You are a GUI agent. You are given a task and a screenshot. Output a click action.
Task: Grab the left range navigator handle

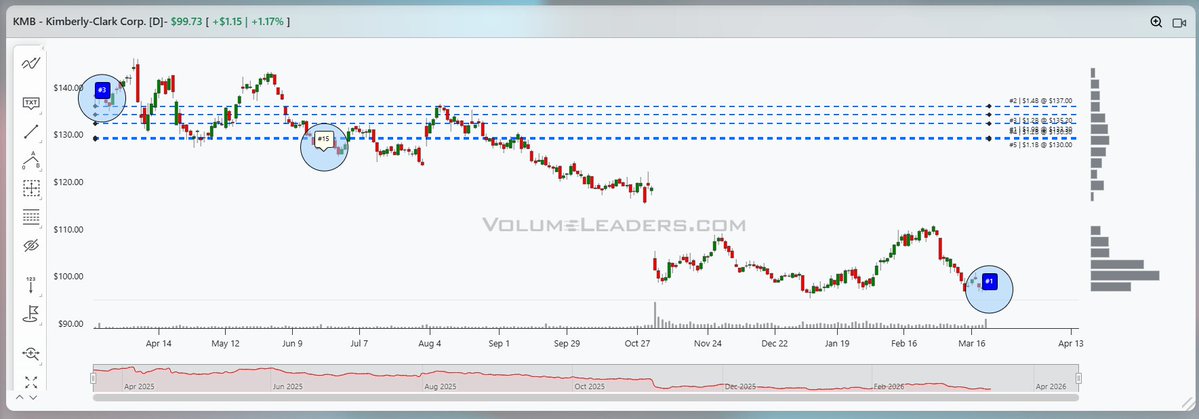94,378
